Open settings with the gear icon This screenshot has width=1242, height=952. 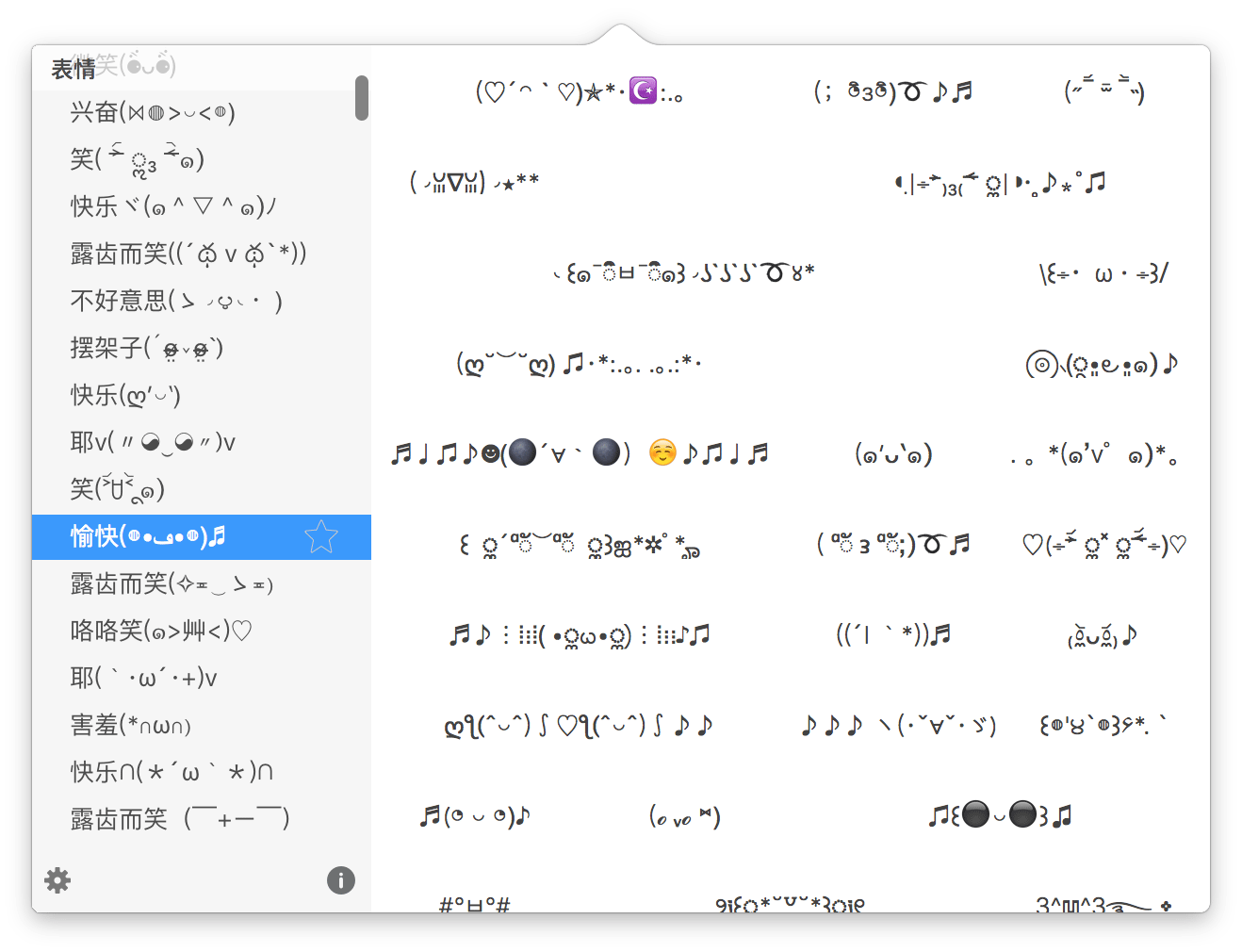pos(57,880)
